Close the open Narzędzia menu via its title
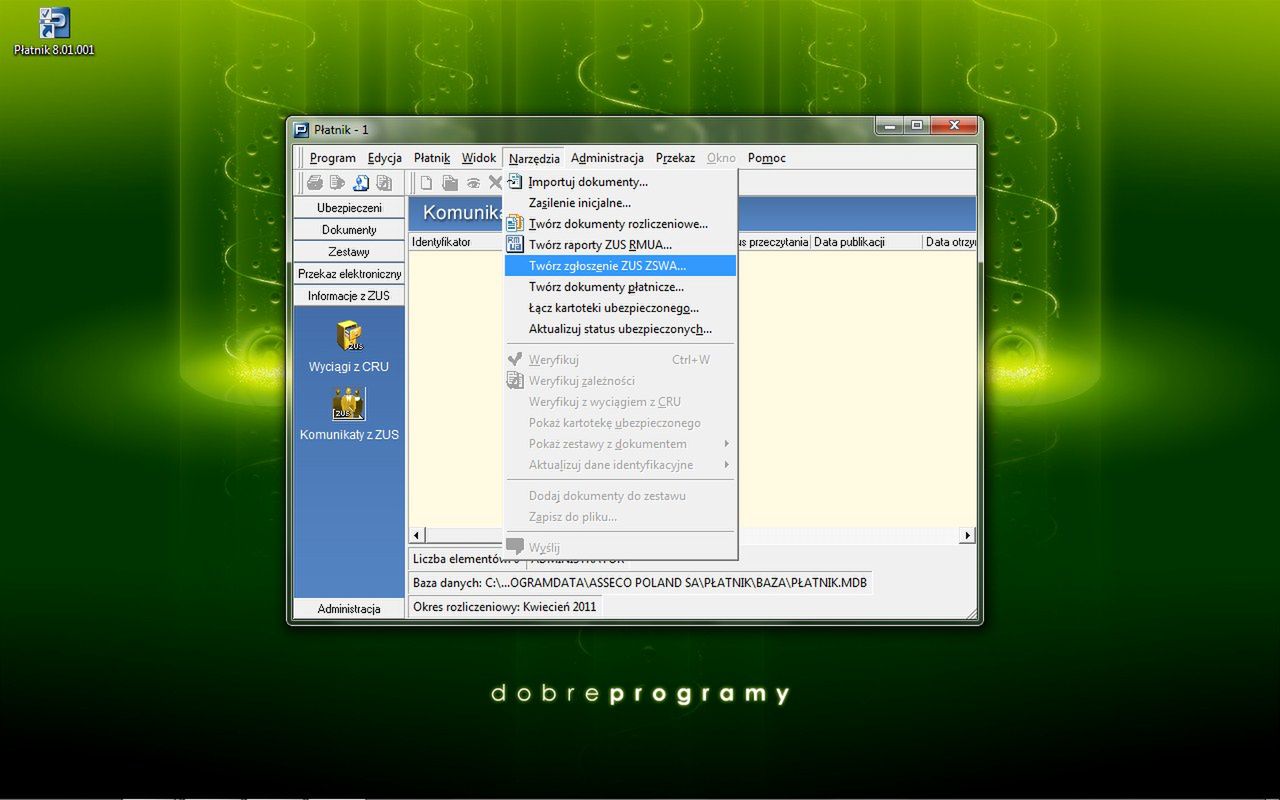Viewport: 1280px width, 800px height. pyautogui.click(x=534, y=158)
